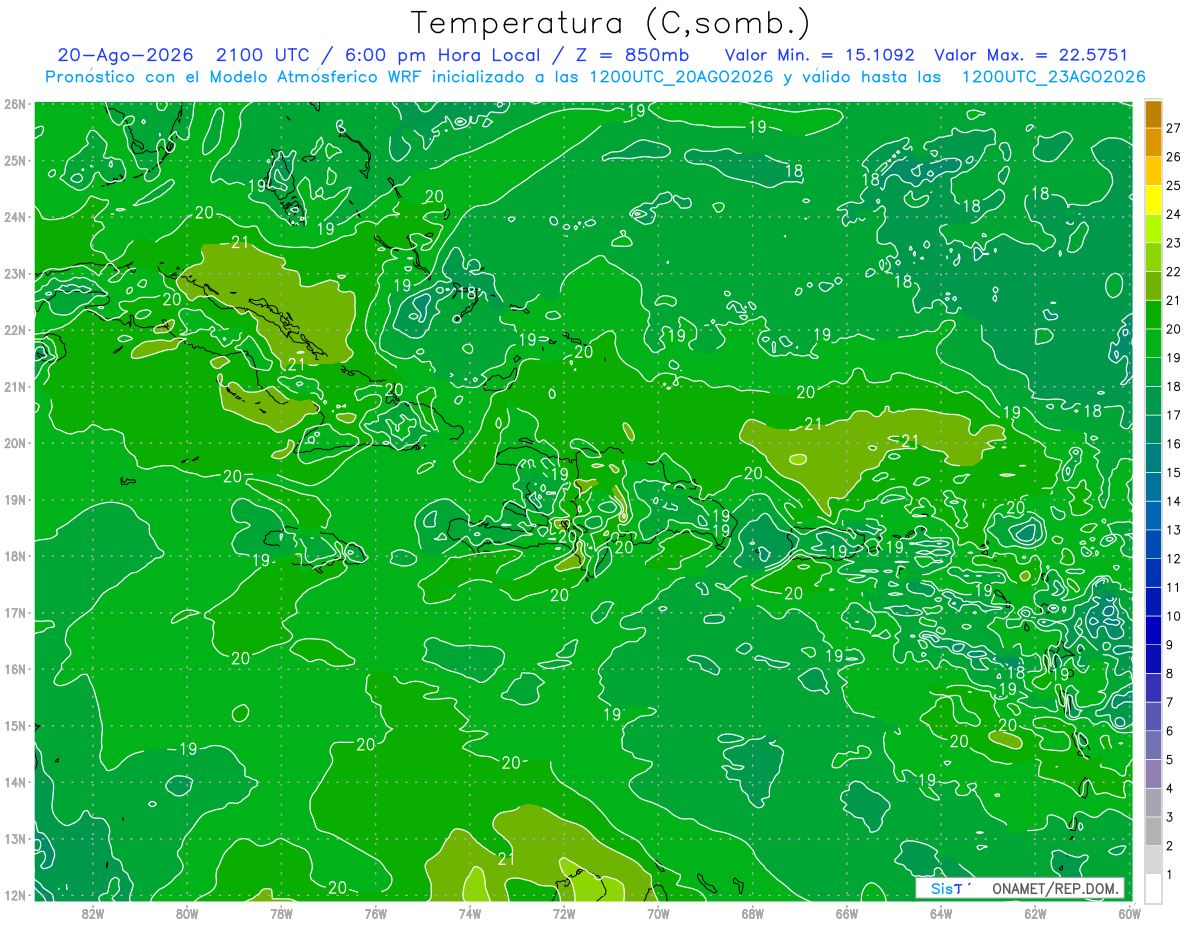
Task: Click the purple swatch between 4 and 5
Action: [x=1153, y=773]
